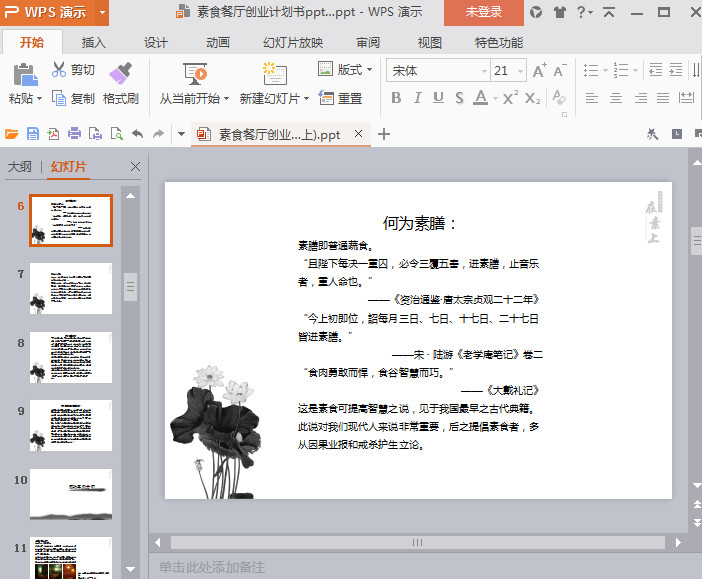Click the 重置 reset button
The width and height of the screenshot is (702, 579).
(340, 98)
